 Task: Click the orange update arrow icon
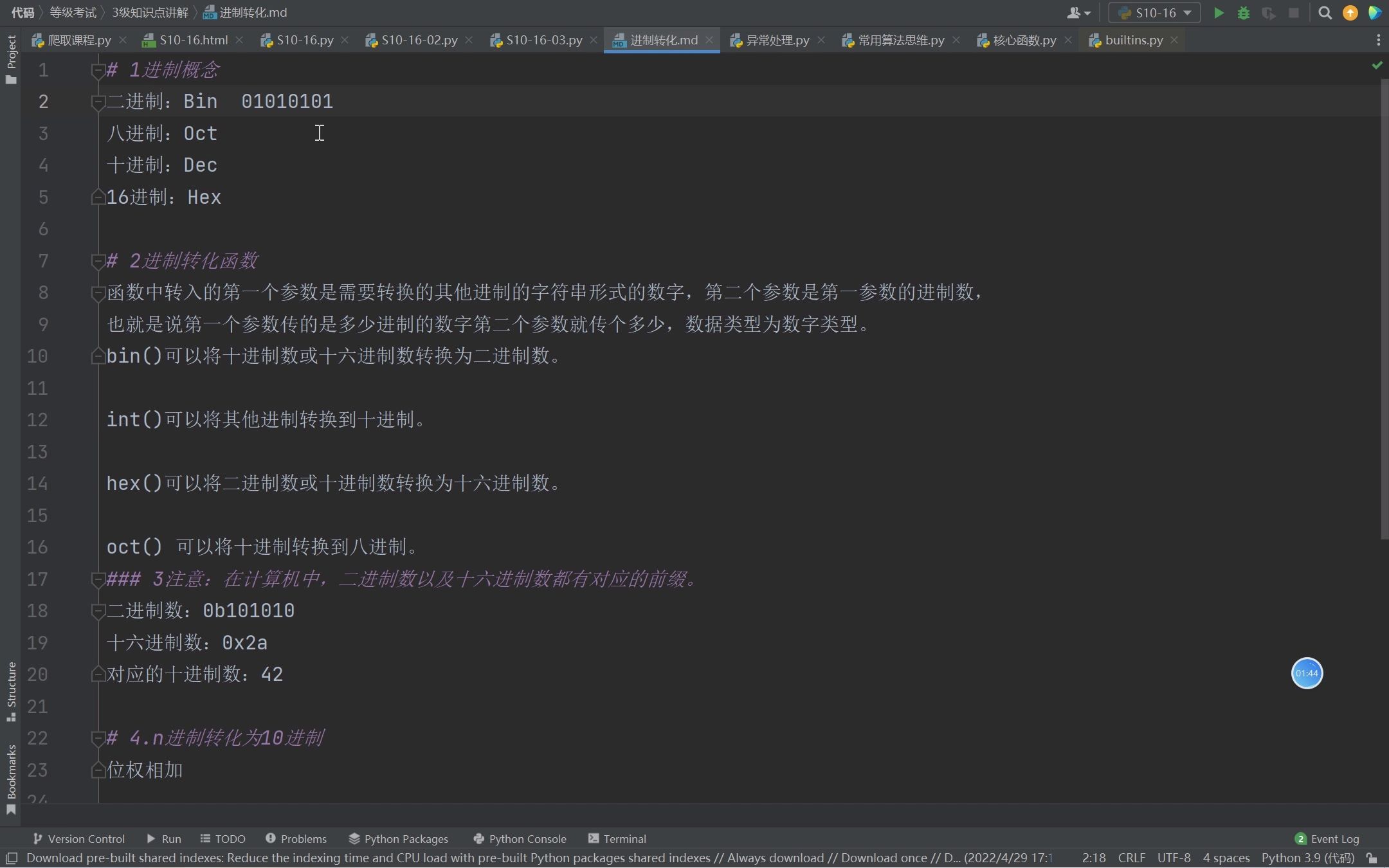[x=1350, y=13]
